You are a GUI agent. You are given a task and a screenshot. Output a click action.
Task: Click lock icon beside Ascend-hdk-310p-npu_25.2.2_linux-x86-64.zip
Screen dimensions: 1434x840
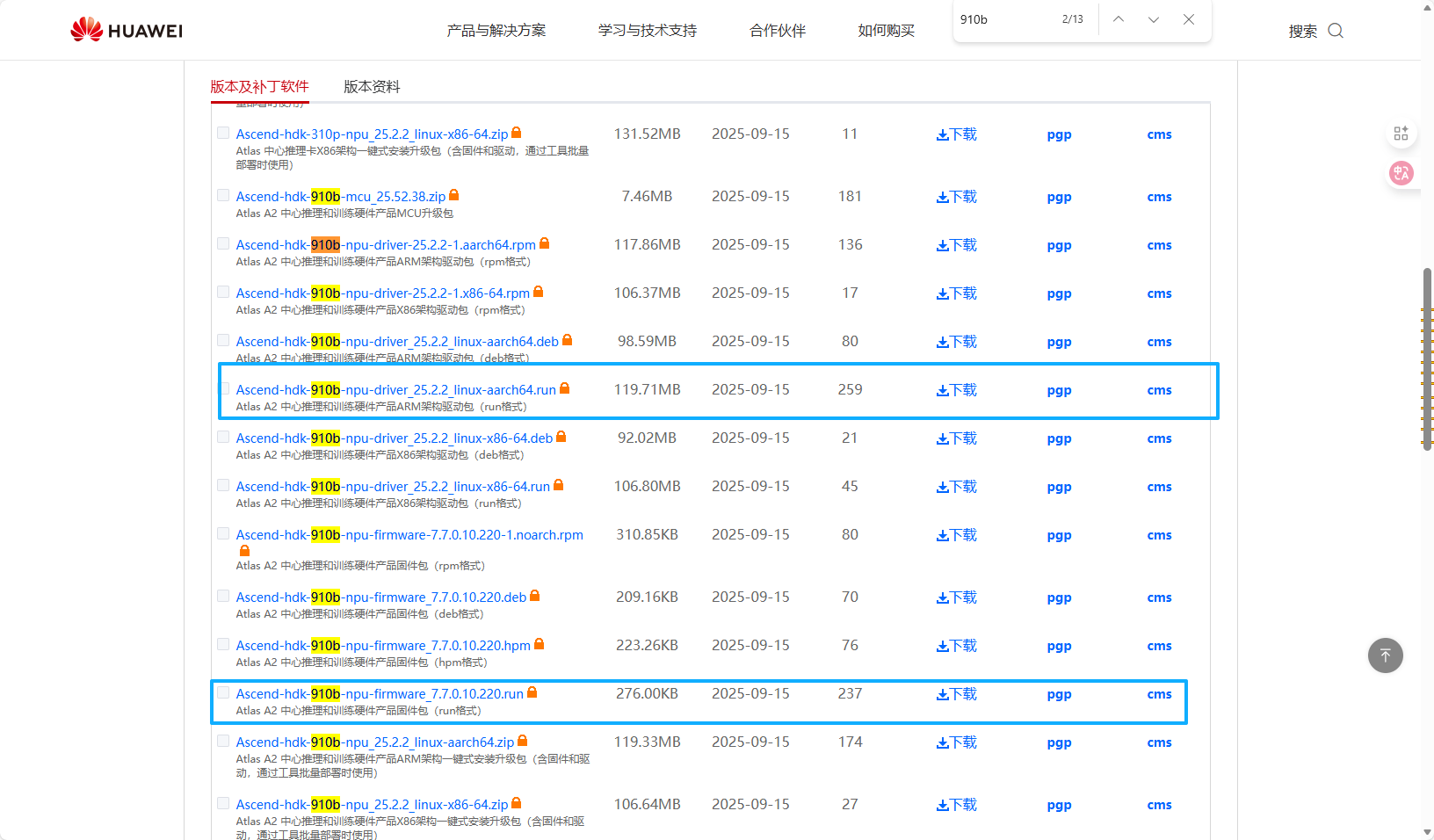(x=517, y=133)
